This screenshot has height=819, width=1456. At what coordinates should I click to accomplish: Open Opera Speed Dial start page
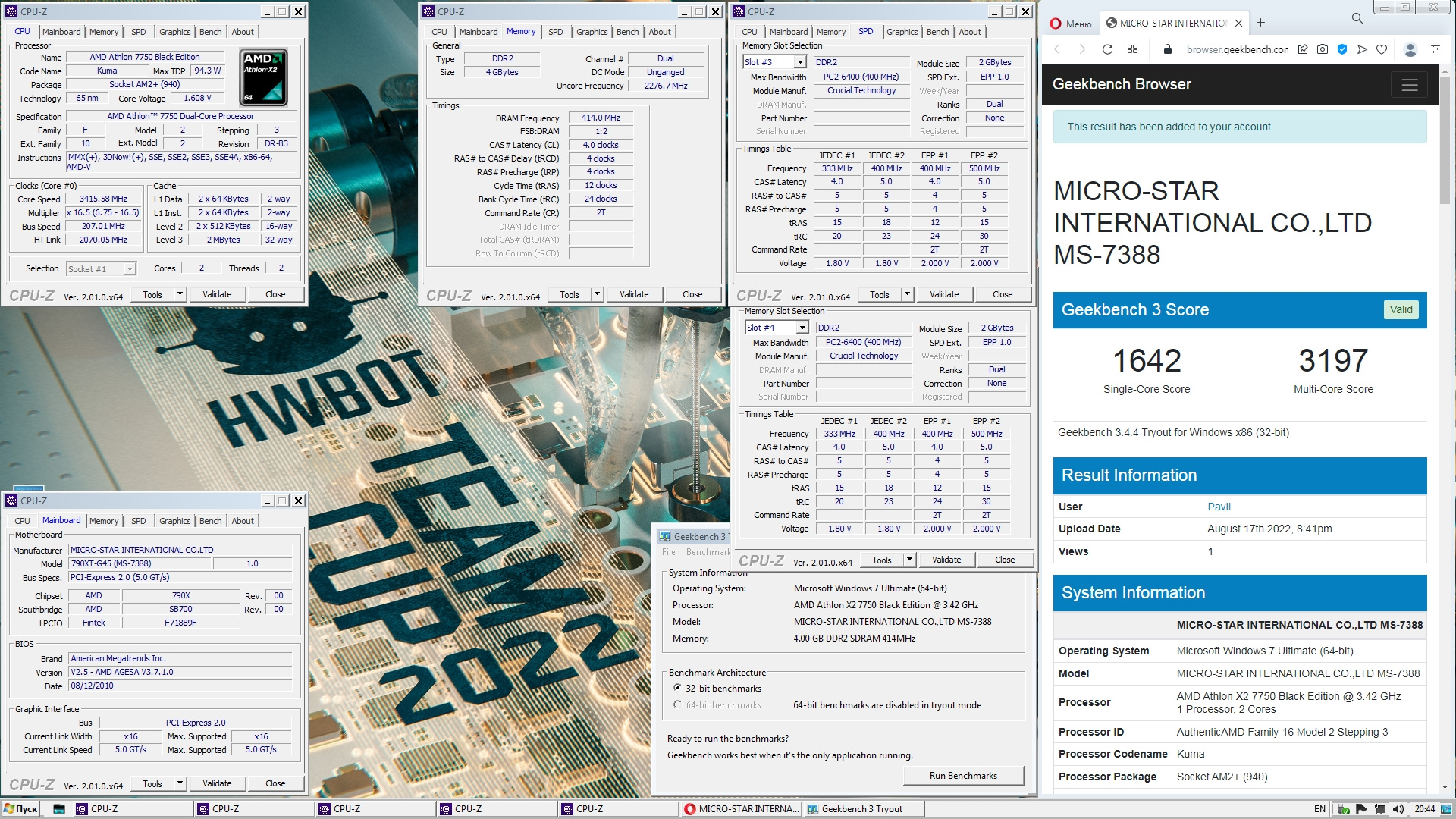click(x=1132, y=49)
